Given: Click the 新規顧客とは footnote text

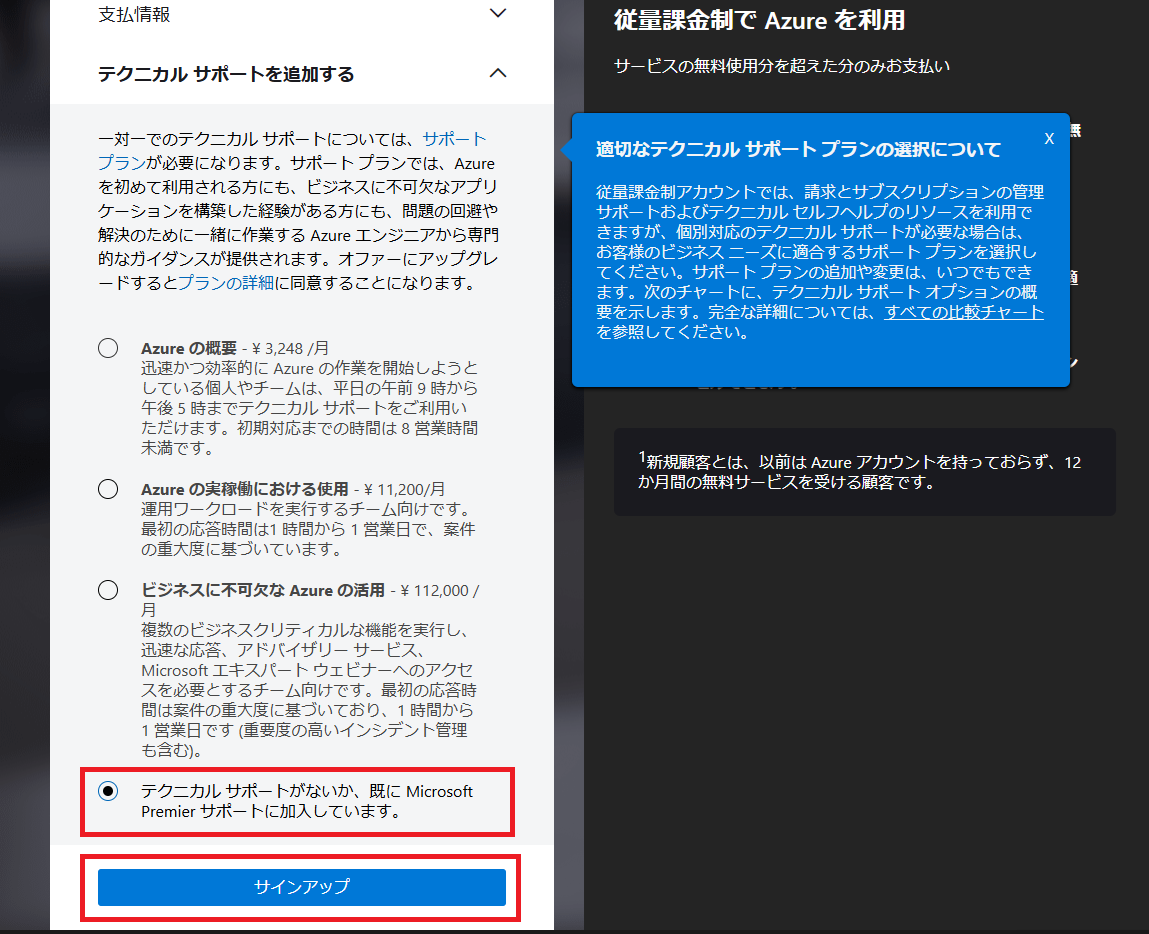Looking at the screenshot, I should [859, 471].
